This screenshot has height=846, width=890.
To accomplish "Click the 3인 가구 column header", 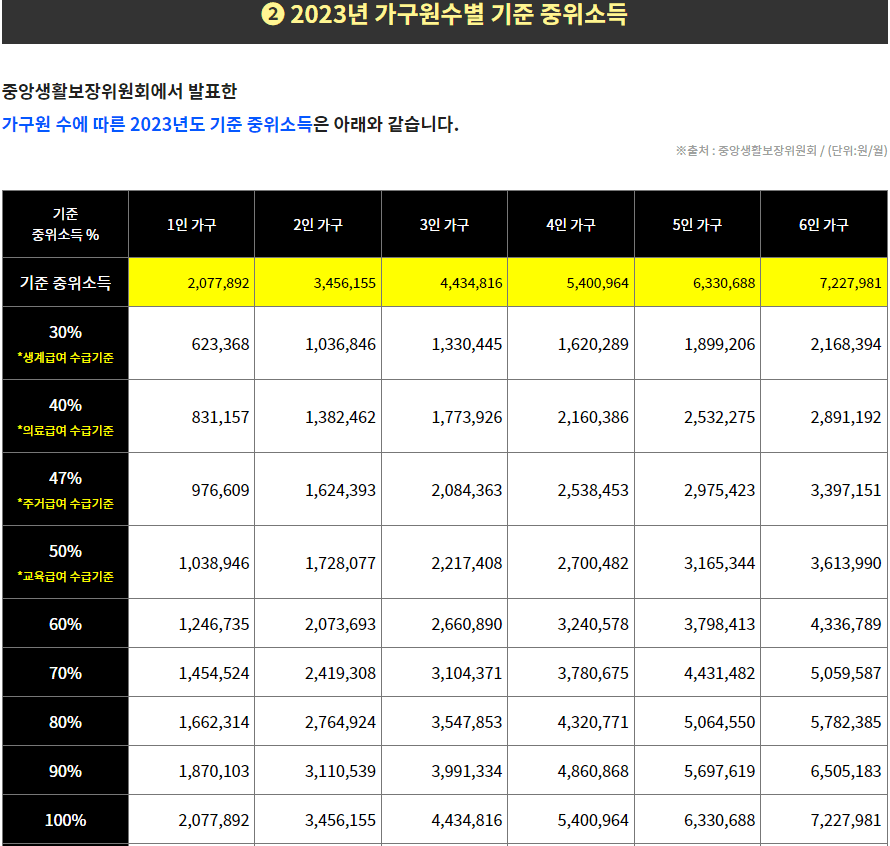I will tap(444, 224).
